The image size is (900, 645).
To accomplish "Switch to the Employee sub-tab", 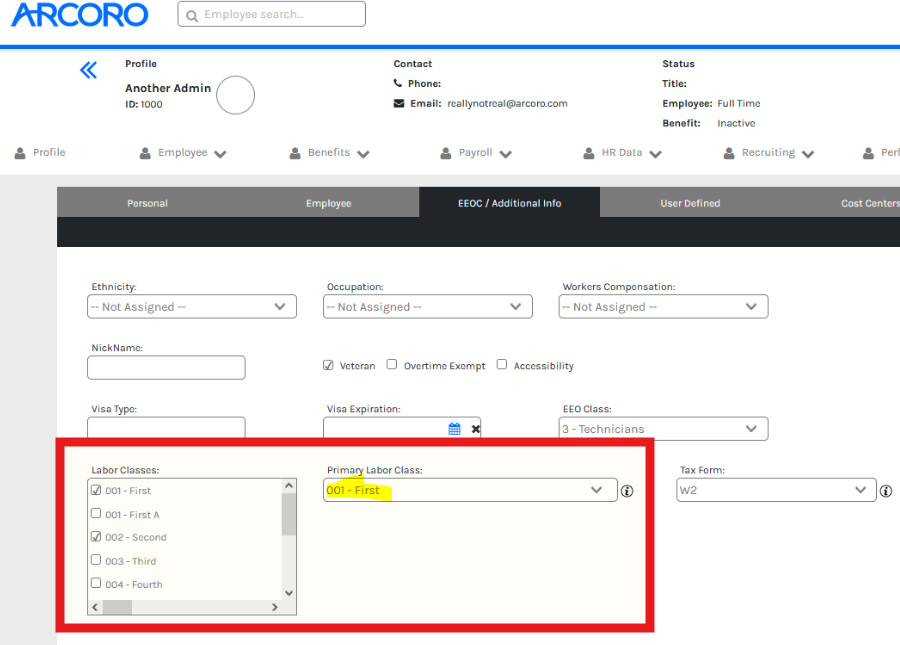I will [328, 203].
